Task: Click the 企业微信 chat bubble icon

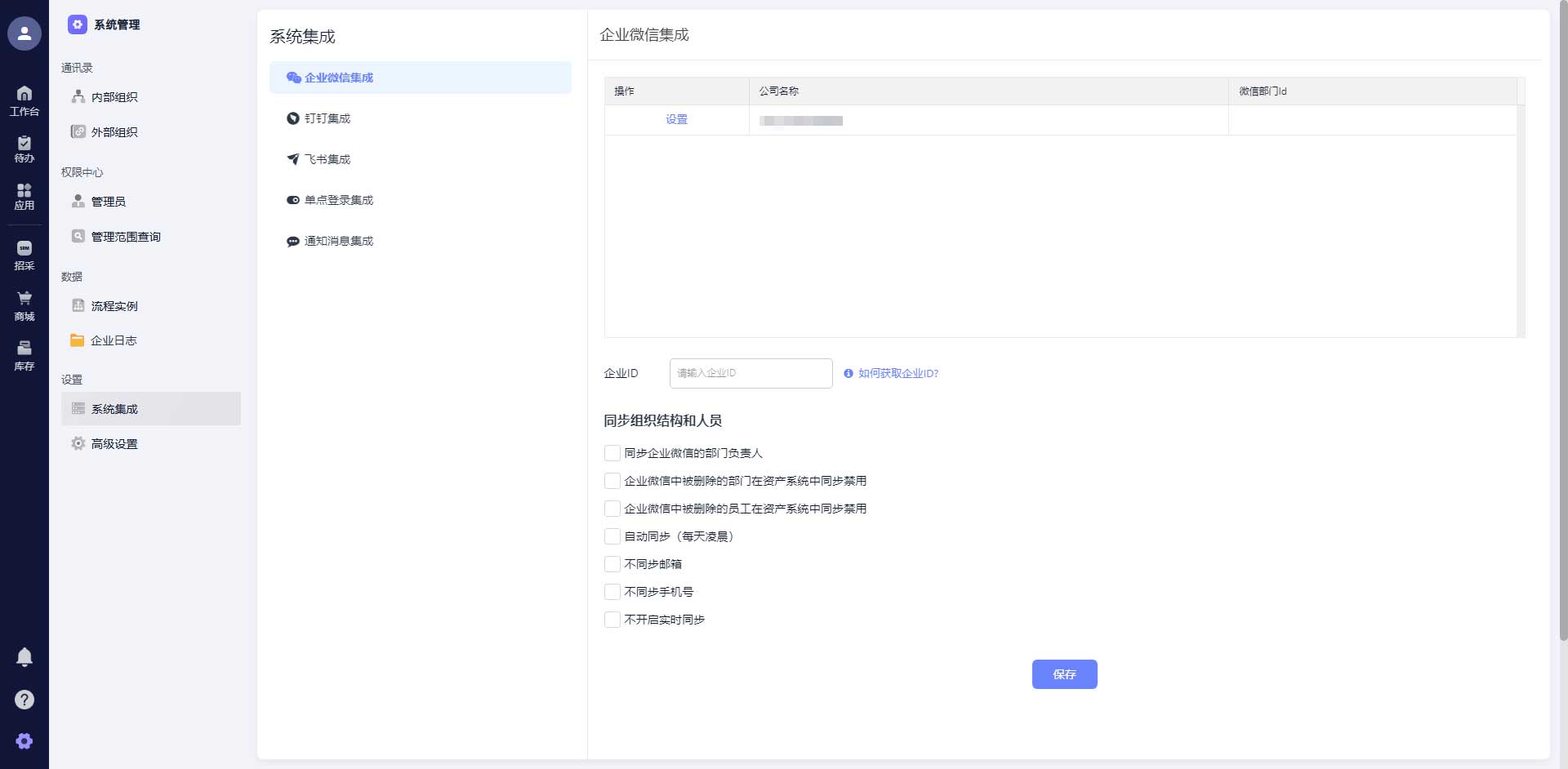Action: pyautogui.click(x=294, y=78)
